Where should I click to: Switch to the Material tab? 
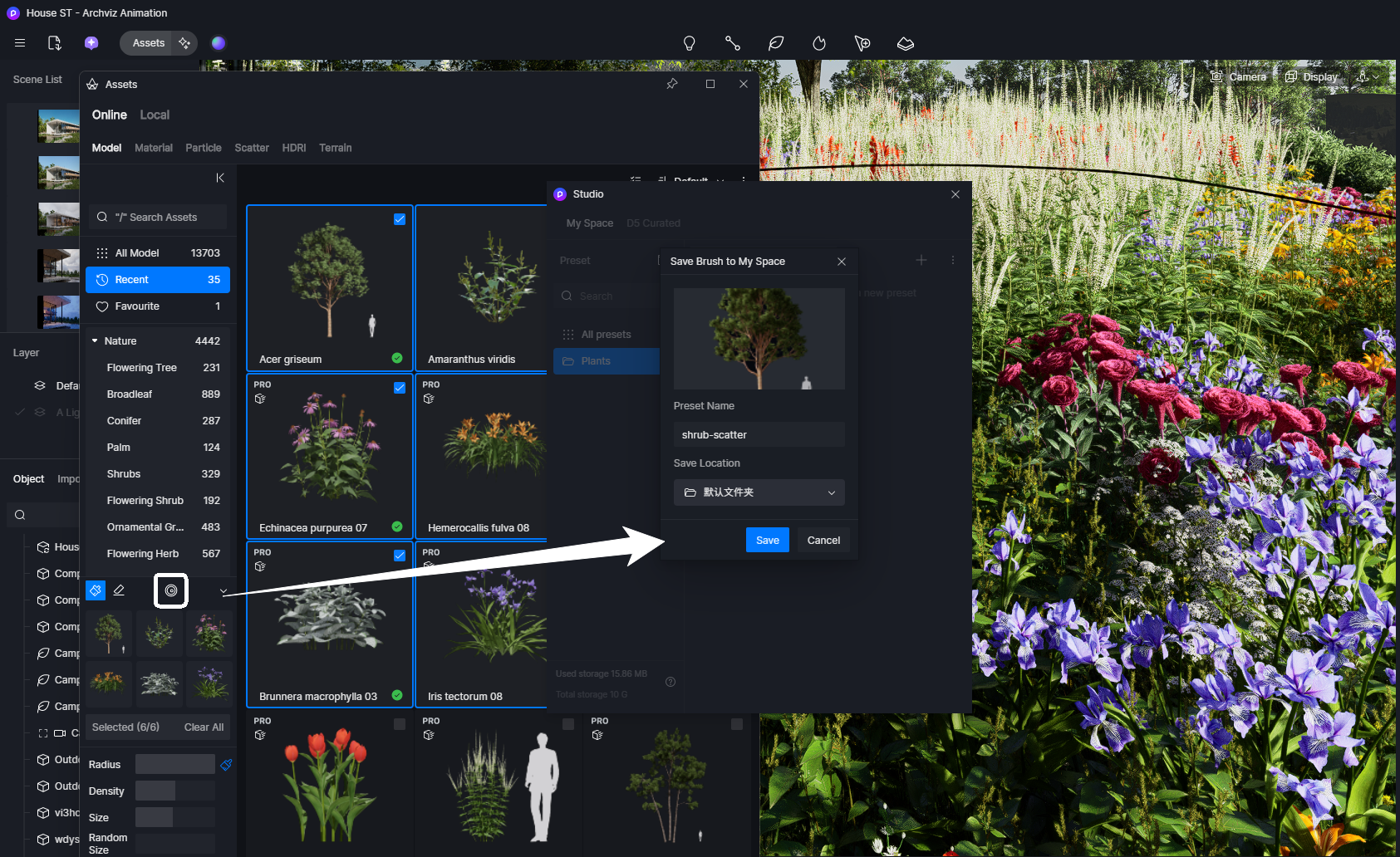(154, 148)
